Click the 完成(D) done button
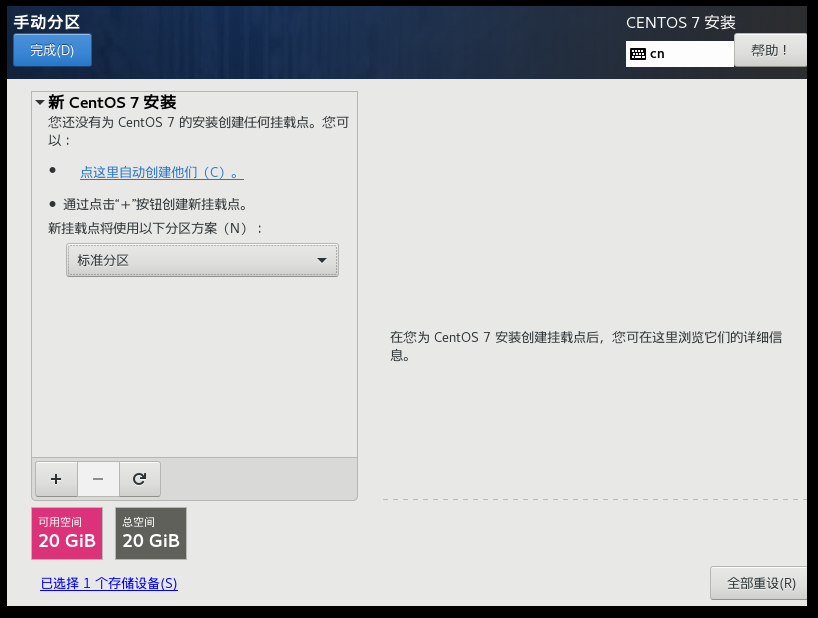The width and height of the screenshot is (818, 618). (52, 50)
